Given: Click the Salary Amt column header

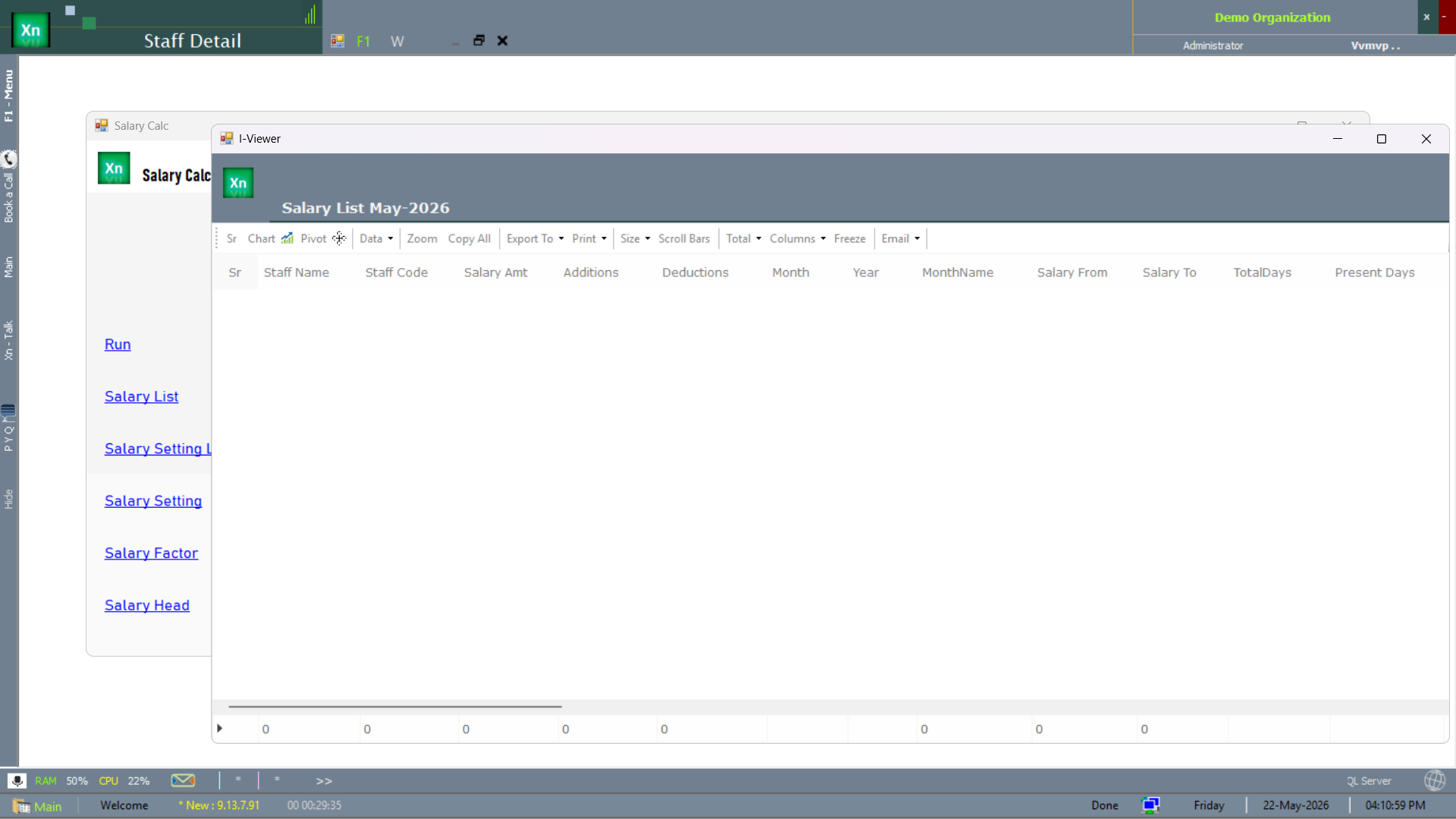Looking at the screenshot, I should pos(495,272).
